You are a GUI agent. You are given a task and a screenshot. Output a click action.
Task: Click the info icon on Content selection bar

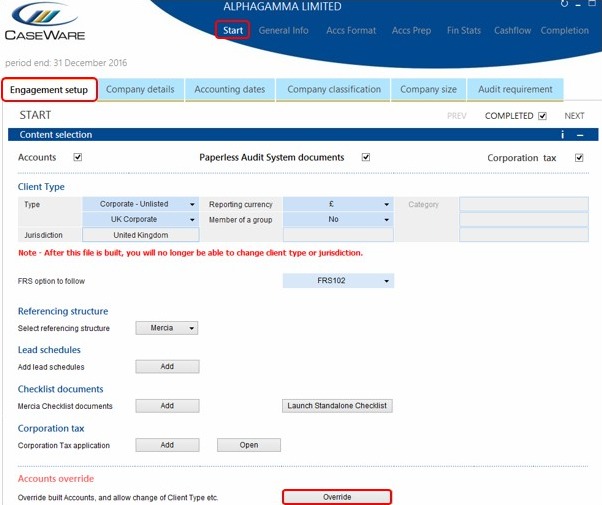[563, 134]
